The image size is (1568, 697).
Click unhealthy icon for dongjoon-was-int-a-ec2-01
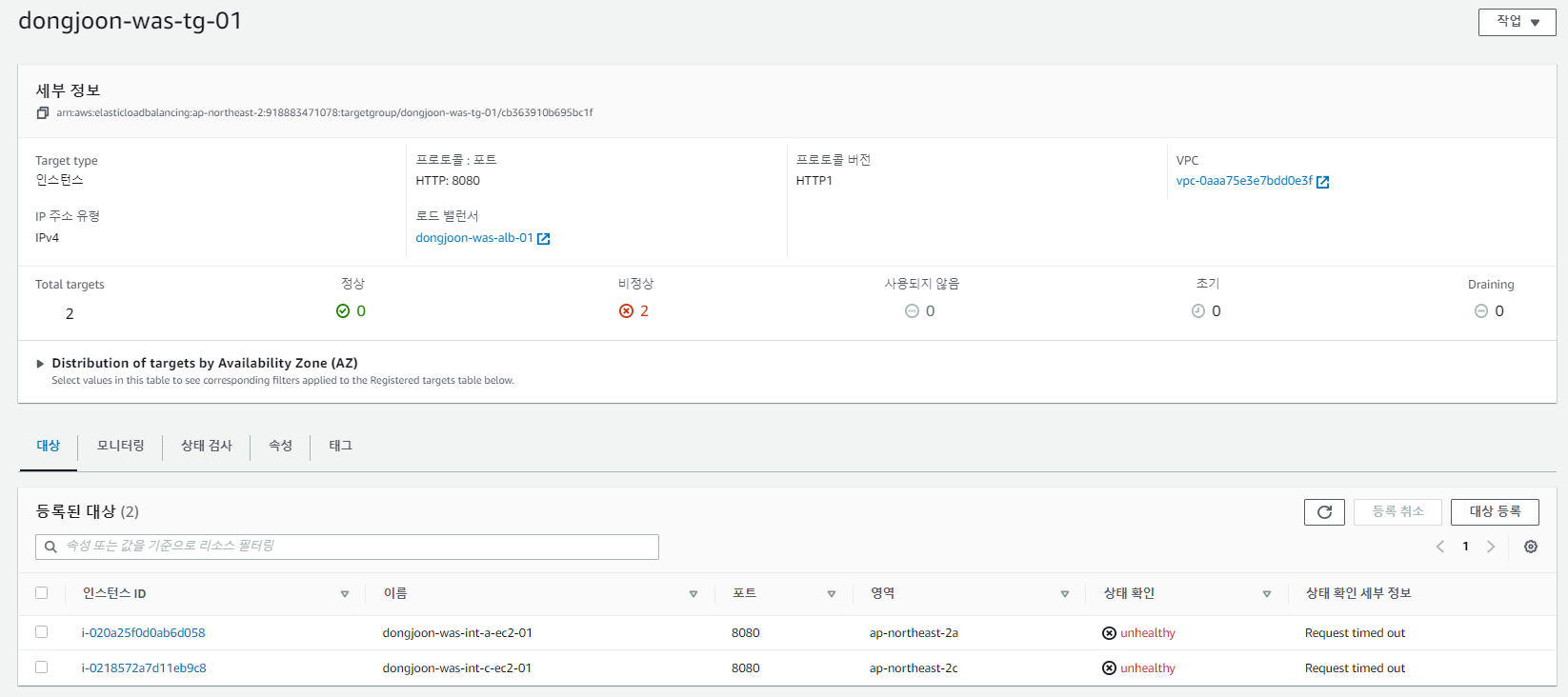[x=1109, y=633]
